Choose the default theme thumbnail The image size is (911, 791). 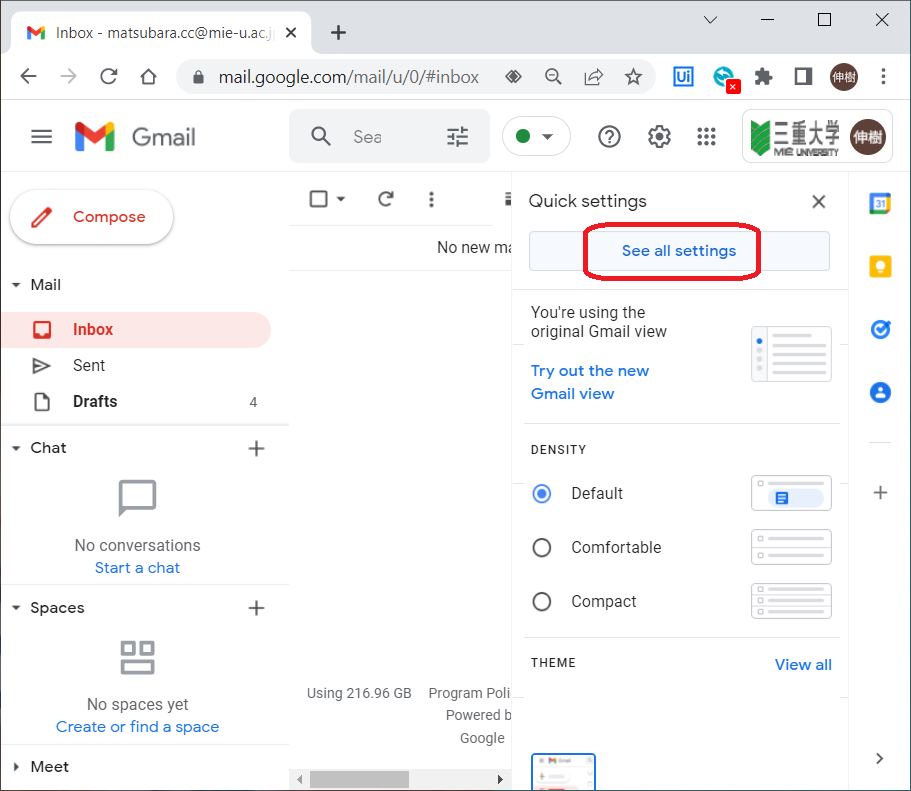click(563, 772)
